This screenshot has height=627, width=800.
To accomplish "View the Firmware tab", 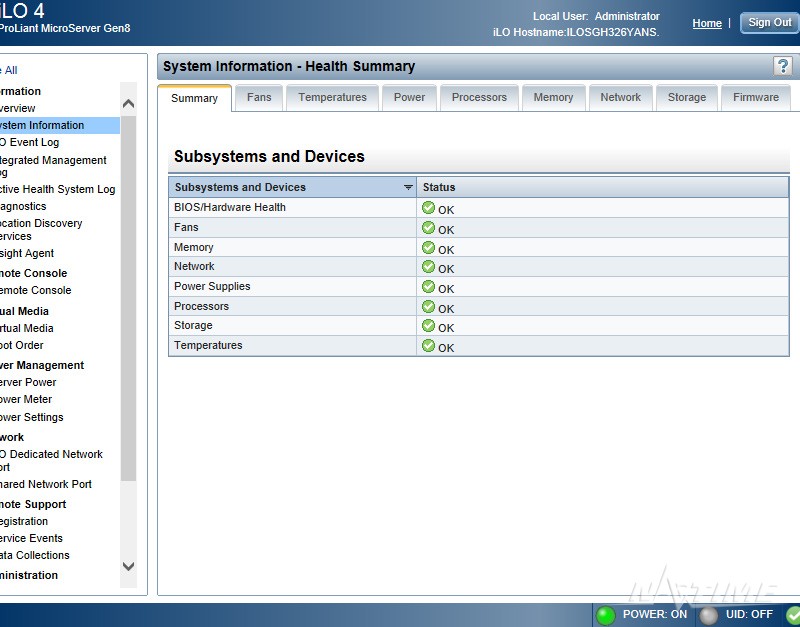I will tap(756, 97).
